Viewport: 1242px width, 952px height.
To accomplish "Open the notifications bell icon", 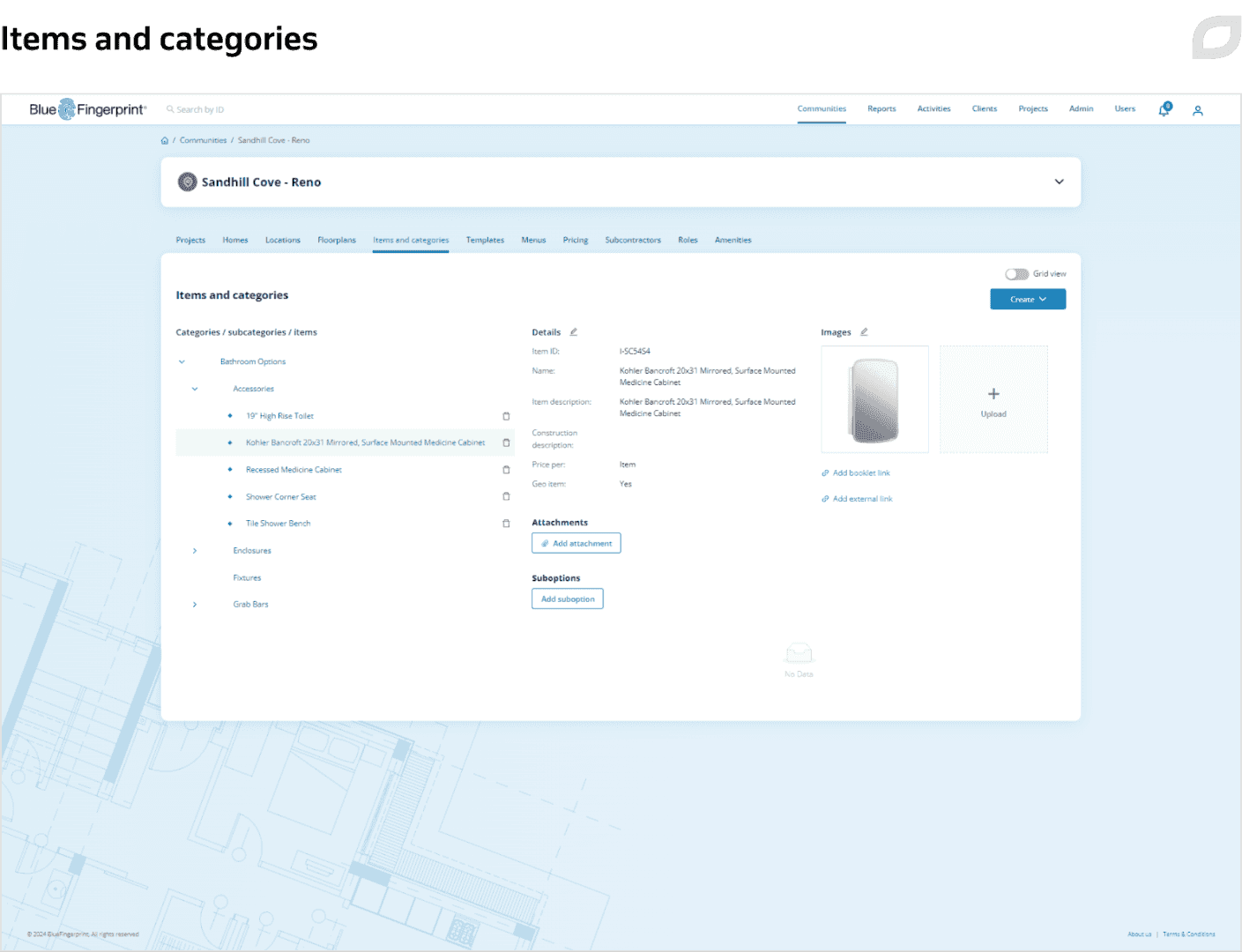I will click(x=1164, y=109).
